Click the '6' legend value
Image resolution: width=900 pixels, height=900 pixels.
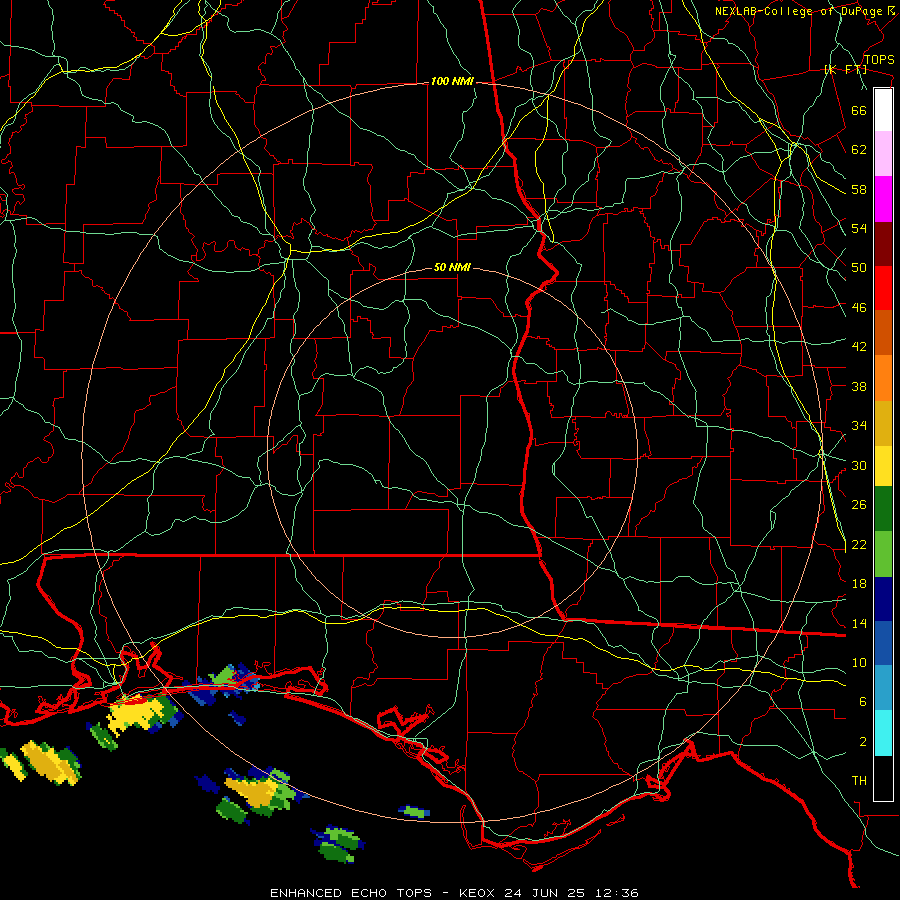click(863, 702)
